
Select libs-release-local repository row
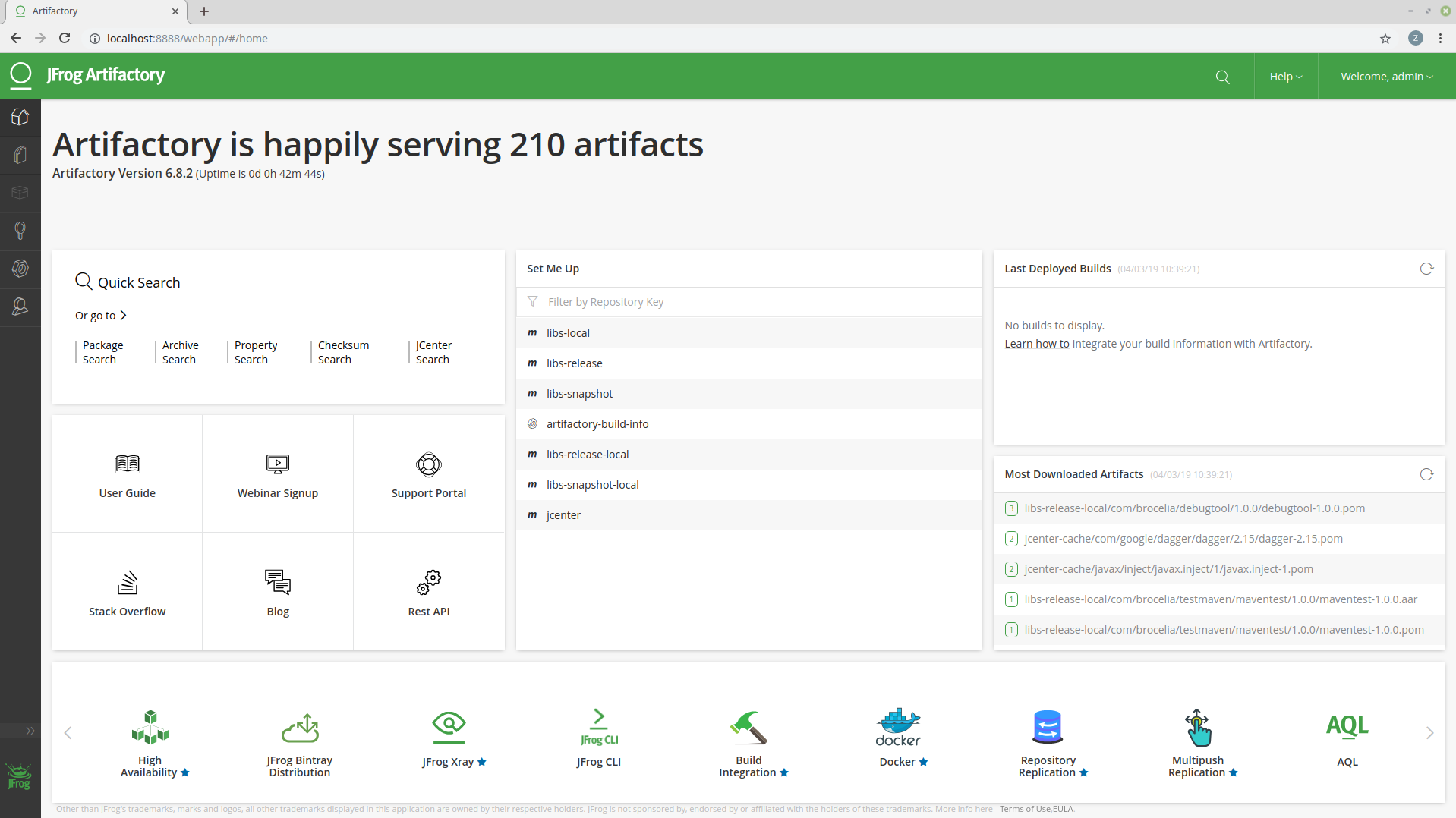coord(748,455)
